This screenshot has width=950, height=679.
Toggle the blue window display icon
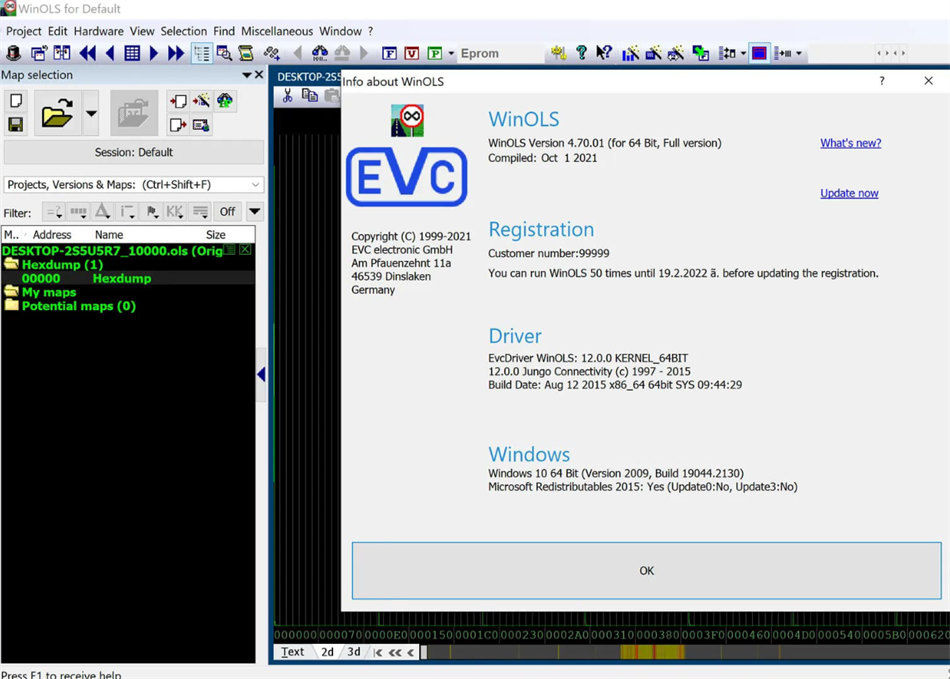click(x=760, y=52)
